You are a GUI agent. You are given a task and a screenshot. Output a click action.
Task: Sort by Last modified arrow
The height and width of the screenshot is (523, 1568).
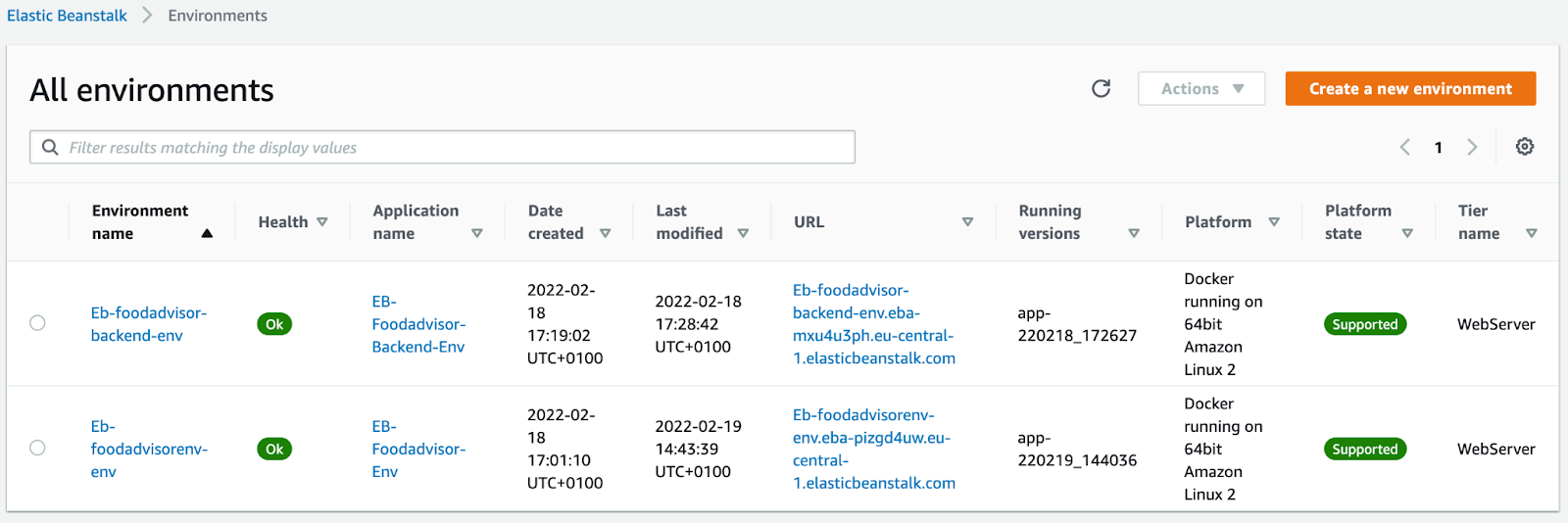(743, 234)
